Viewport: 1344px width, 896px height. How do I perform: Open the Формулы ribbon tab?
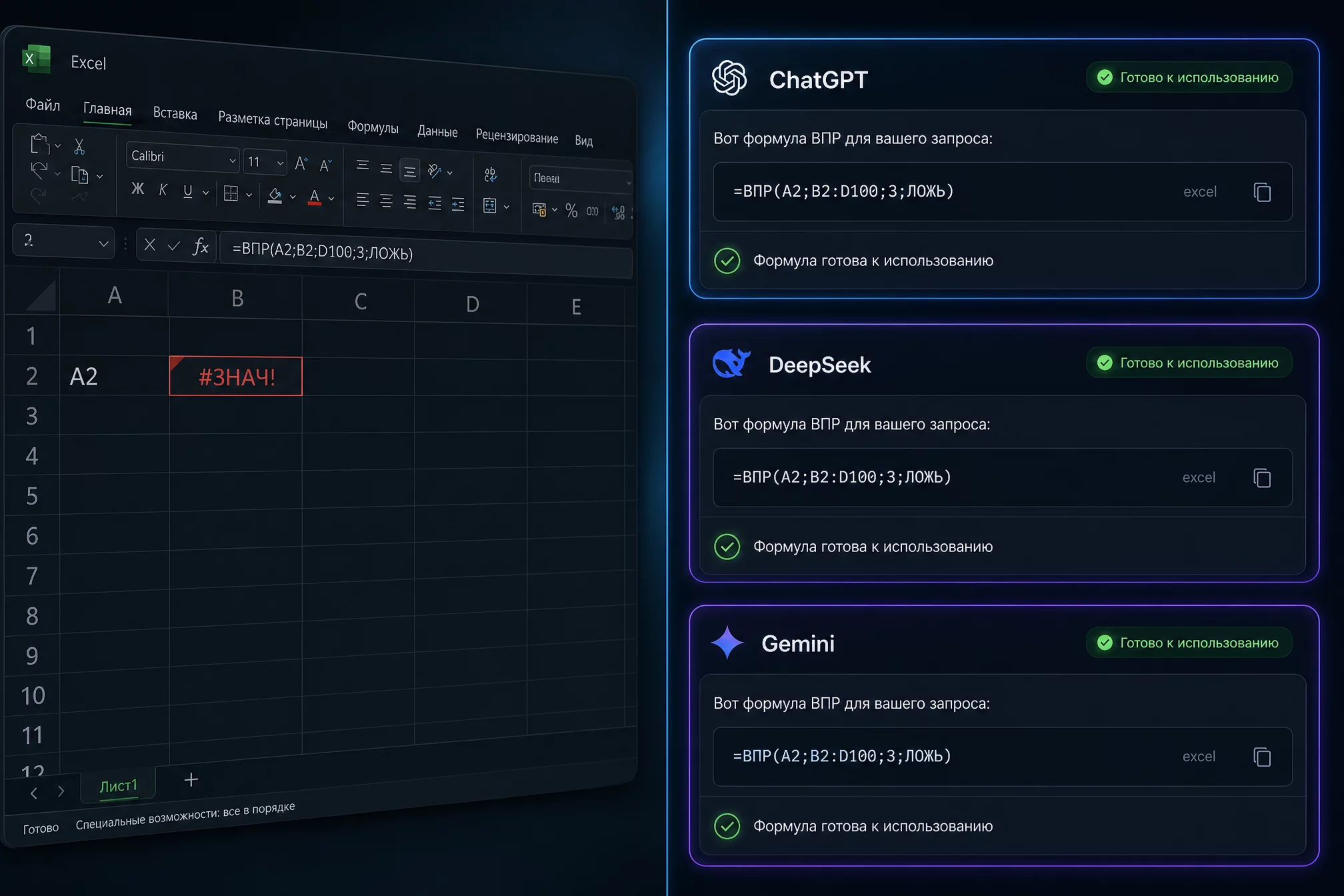pos(373,127)
